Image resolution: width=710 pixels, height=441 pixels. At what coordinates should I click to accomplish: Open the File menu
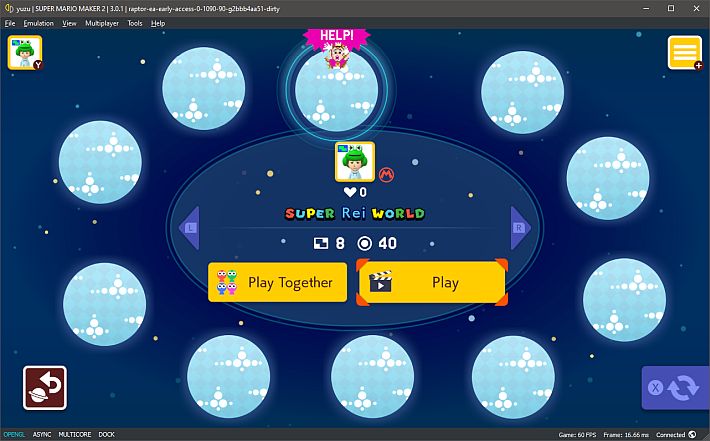tap(10, 23)
